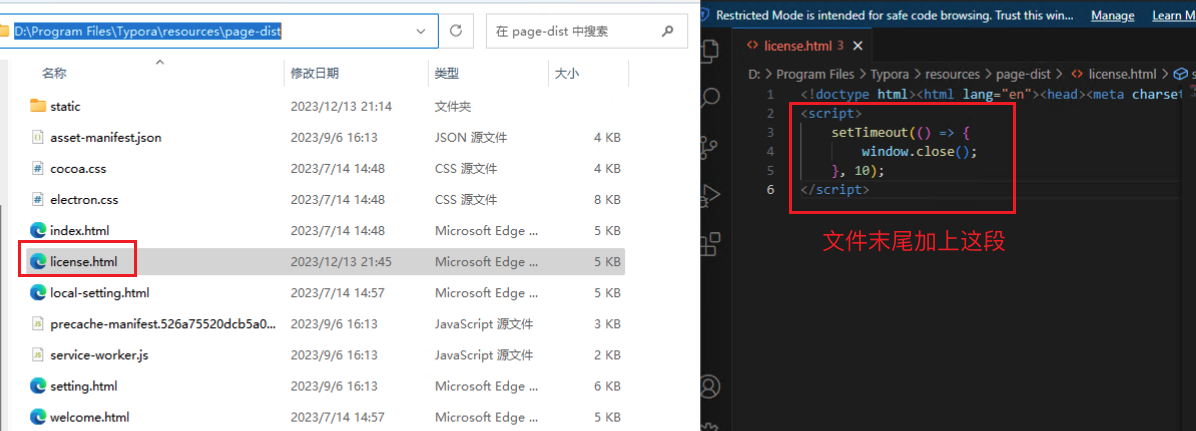Image resolution: width=1196 pixels, height=431 pixels.
Task: Click the Edge icon of welcome.html
Action: pyautogui.click(x=37, y=417)
